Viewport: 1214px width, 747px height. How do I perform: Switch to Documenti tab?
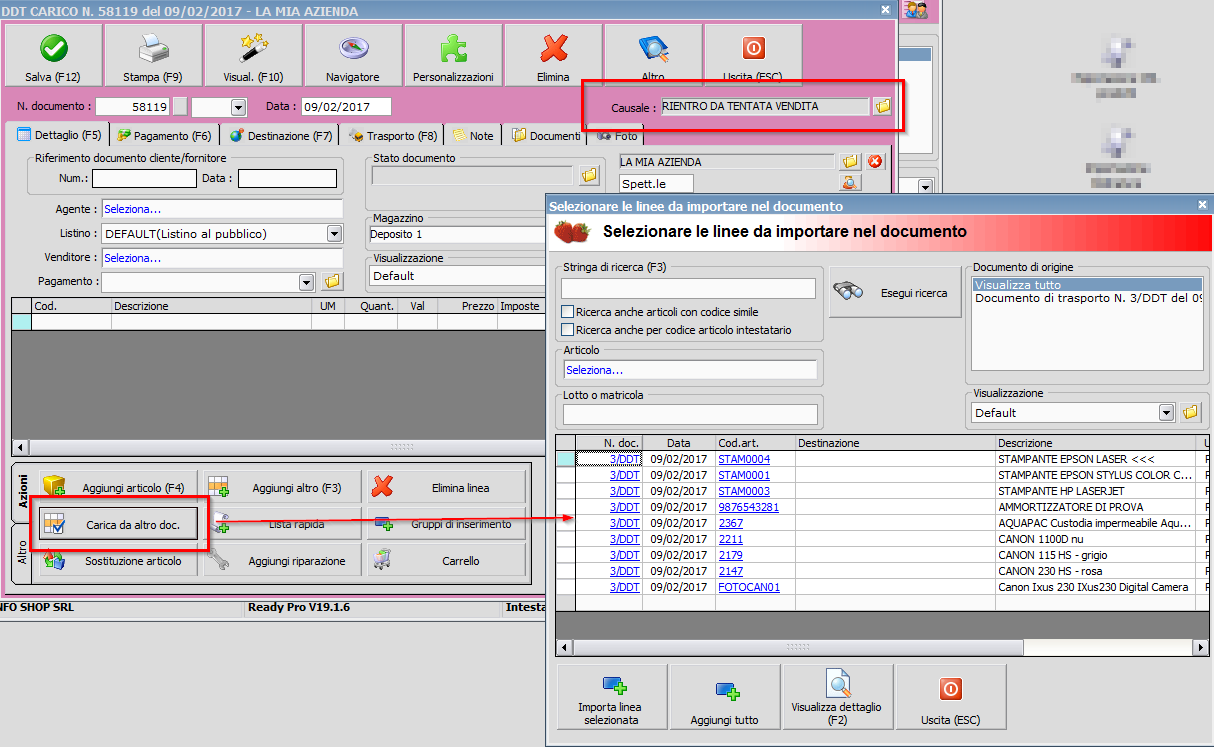pyautogui.click(x=546, y=135)
